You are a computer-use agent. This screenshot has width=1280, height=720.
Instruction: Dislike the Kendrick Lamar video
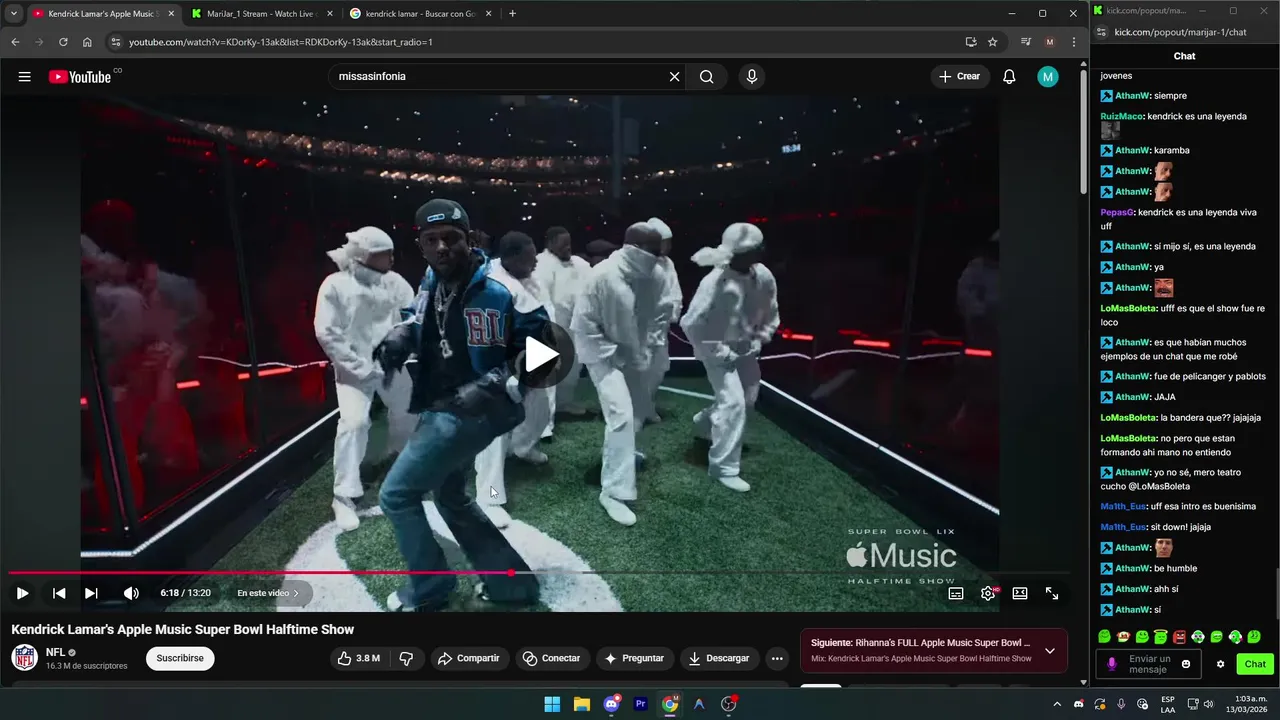tap(406, 658)
